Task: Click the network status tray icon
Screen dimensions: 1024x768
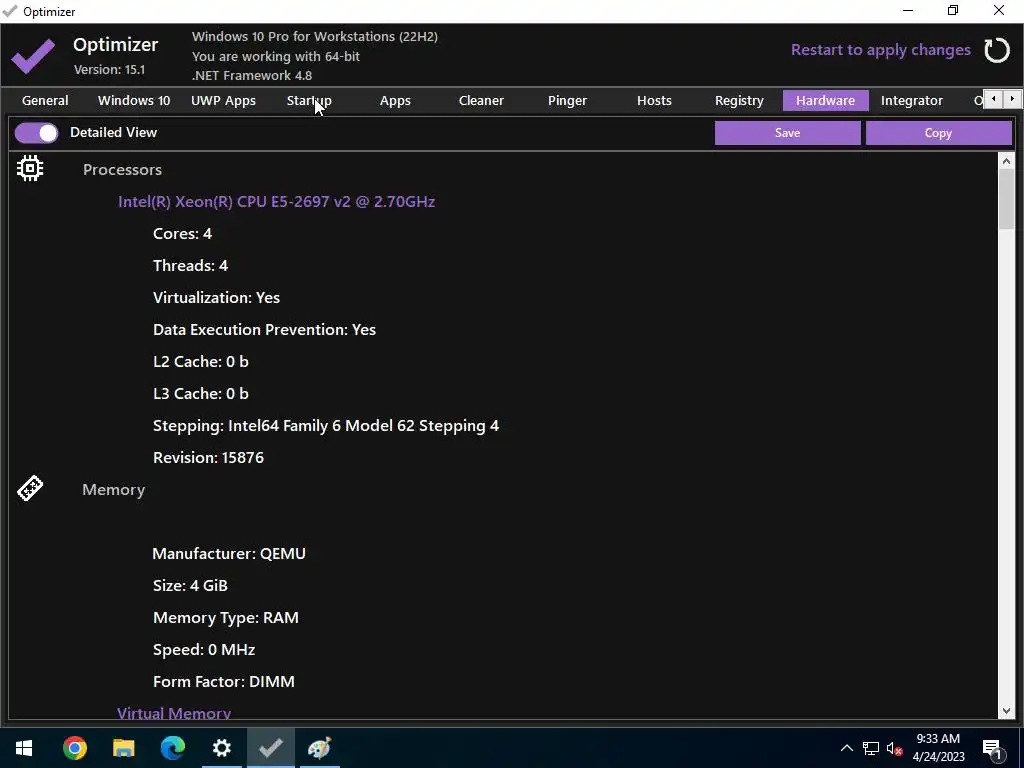Action: tap(871, 748)
